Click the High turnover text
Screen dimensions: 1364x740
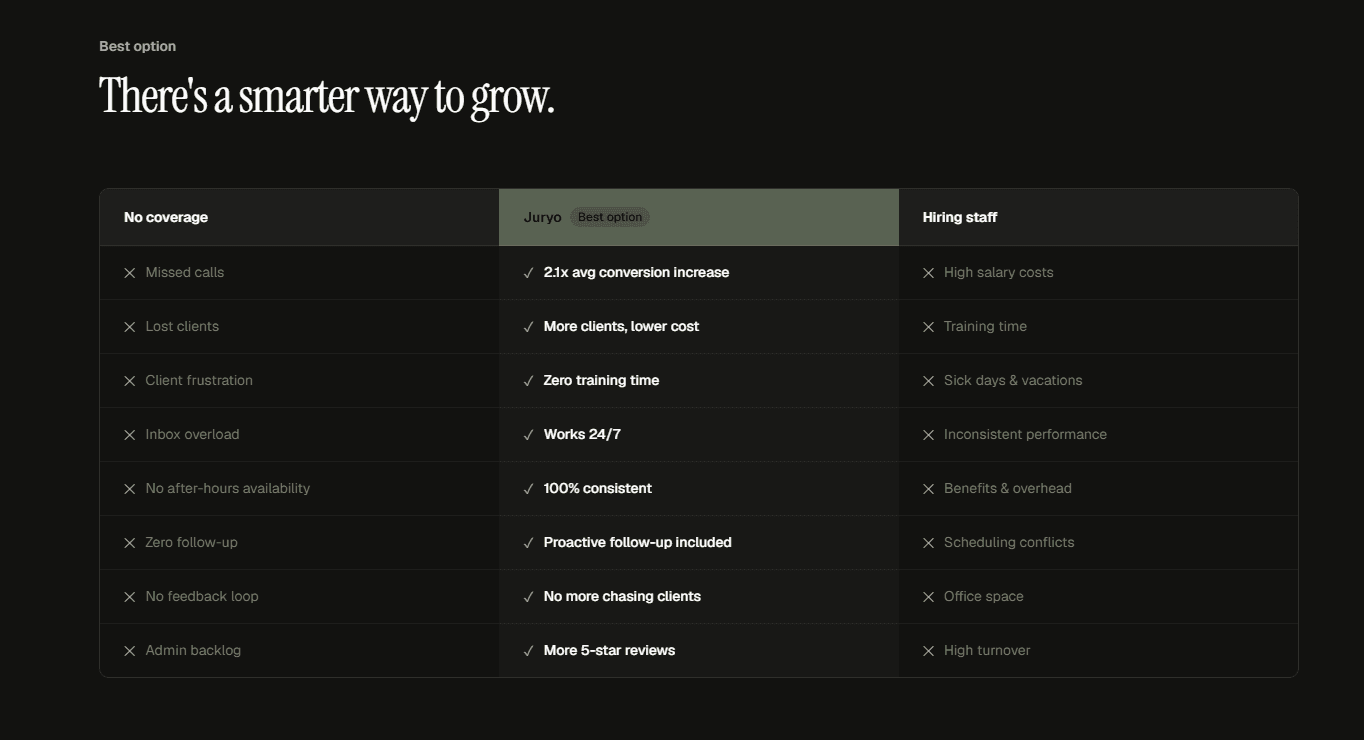pos(987,650)
